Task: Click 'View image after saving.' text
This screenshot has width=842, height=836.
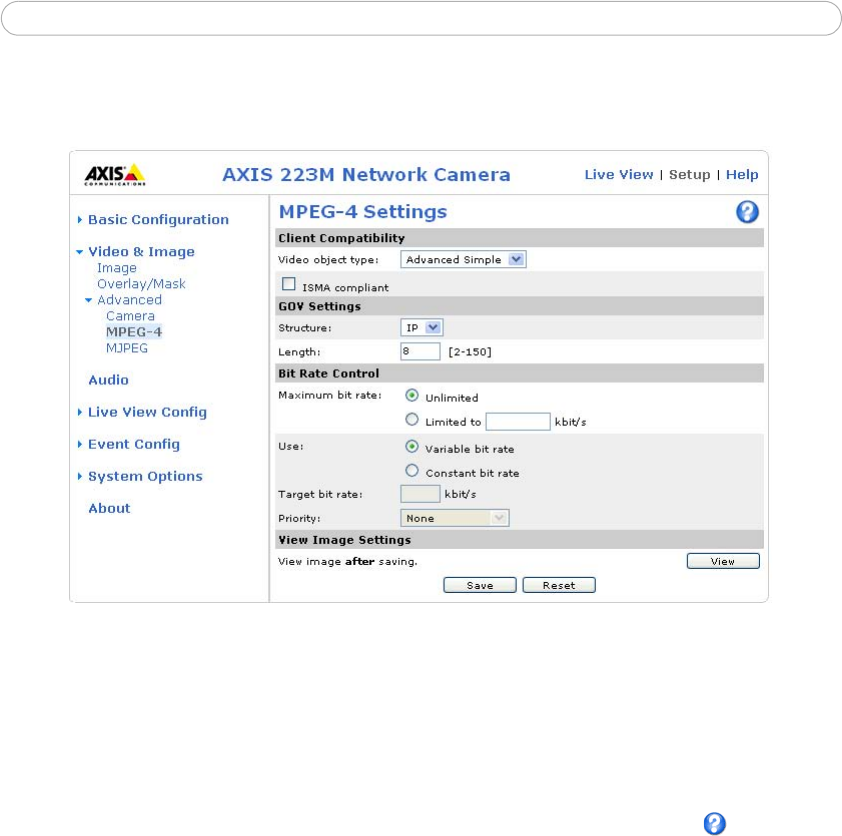Action: (347, 562)
